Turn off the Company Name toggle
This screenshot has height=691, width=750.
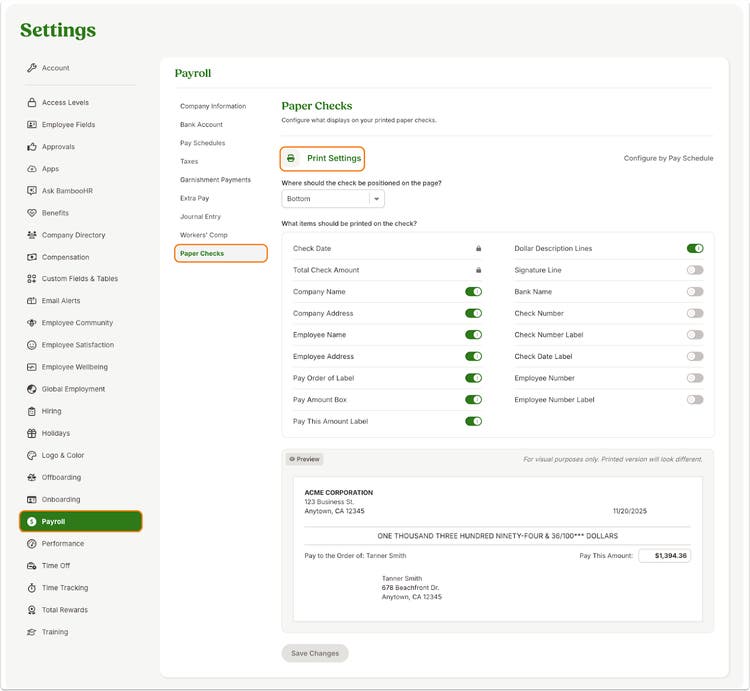click(474, 292)
